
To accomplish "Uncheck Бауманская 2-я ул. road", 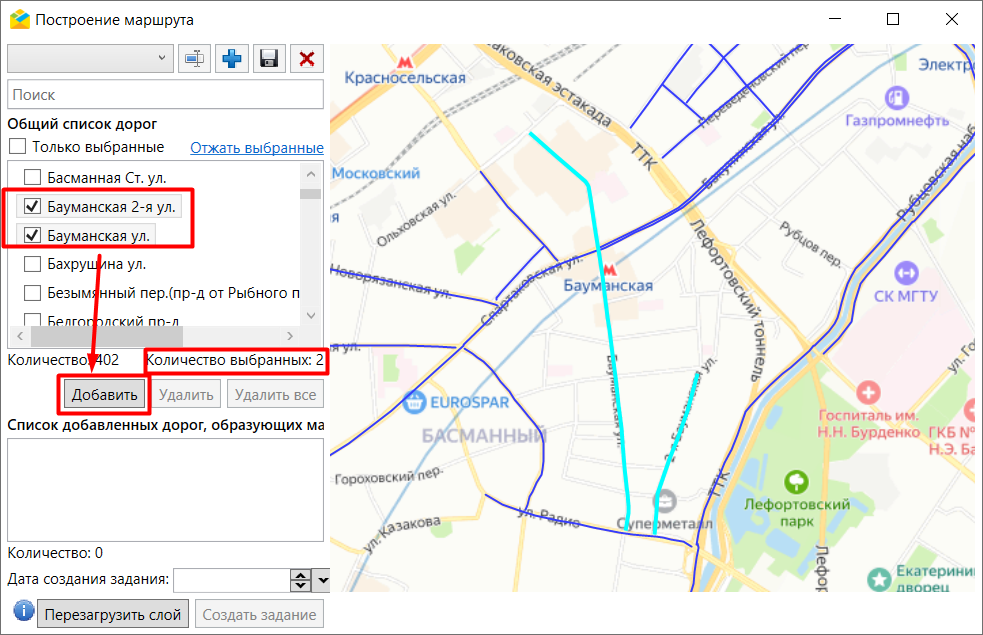I will [x=33, y=207].
